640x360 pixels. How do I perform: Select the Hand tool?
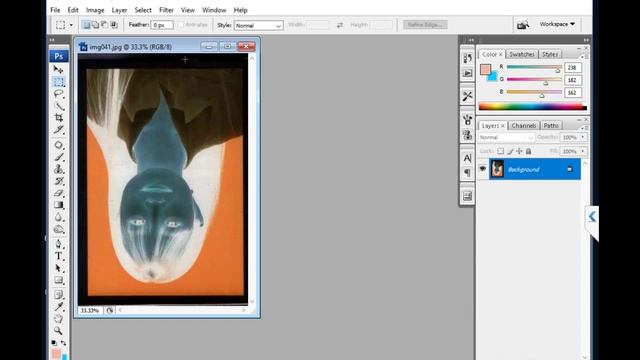[x=58, y=318]
